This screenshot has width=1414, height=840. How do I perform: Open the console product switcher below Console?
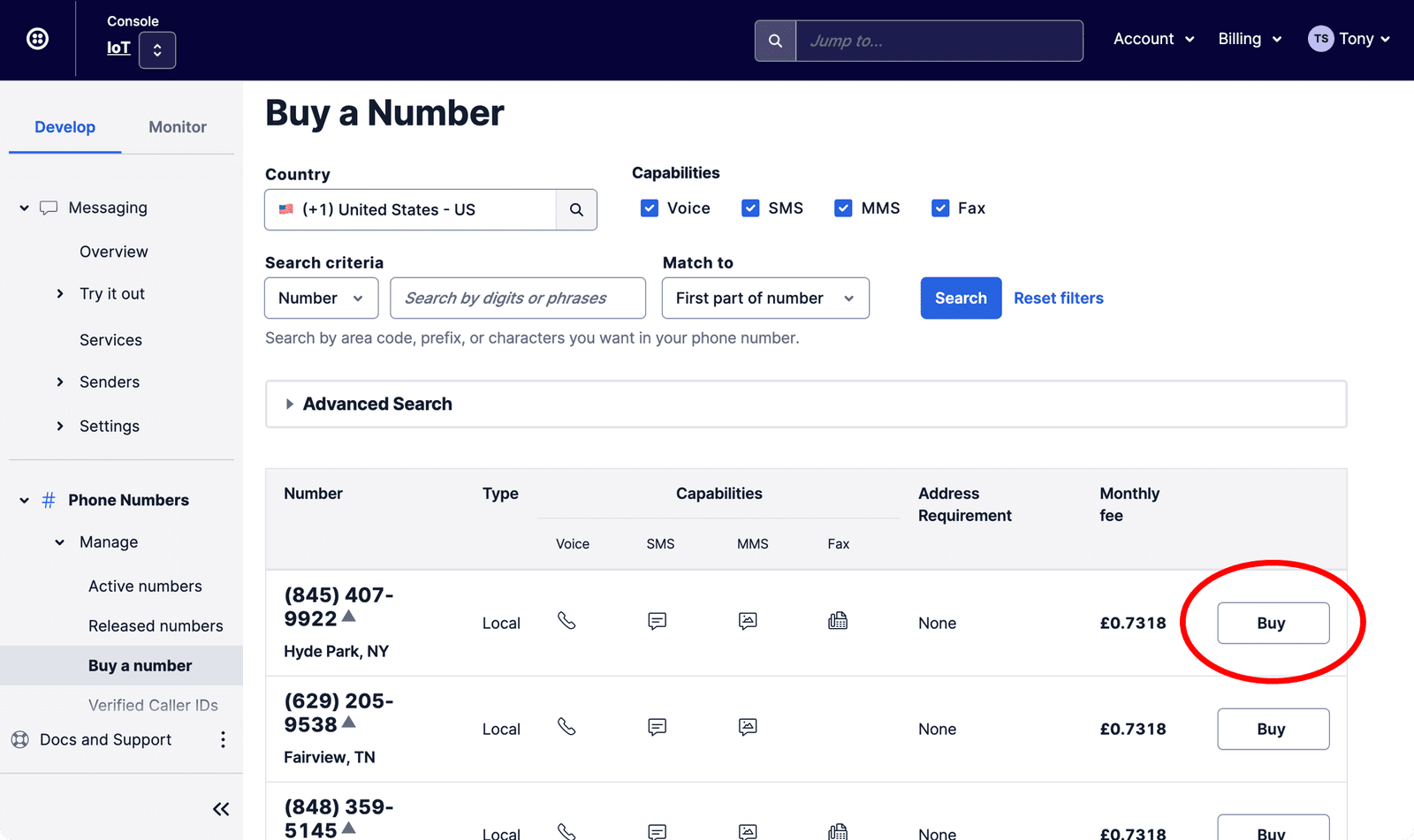[x=156, y=50]
